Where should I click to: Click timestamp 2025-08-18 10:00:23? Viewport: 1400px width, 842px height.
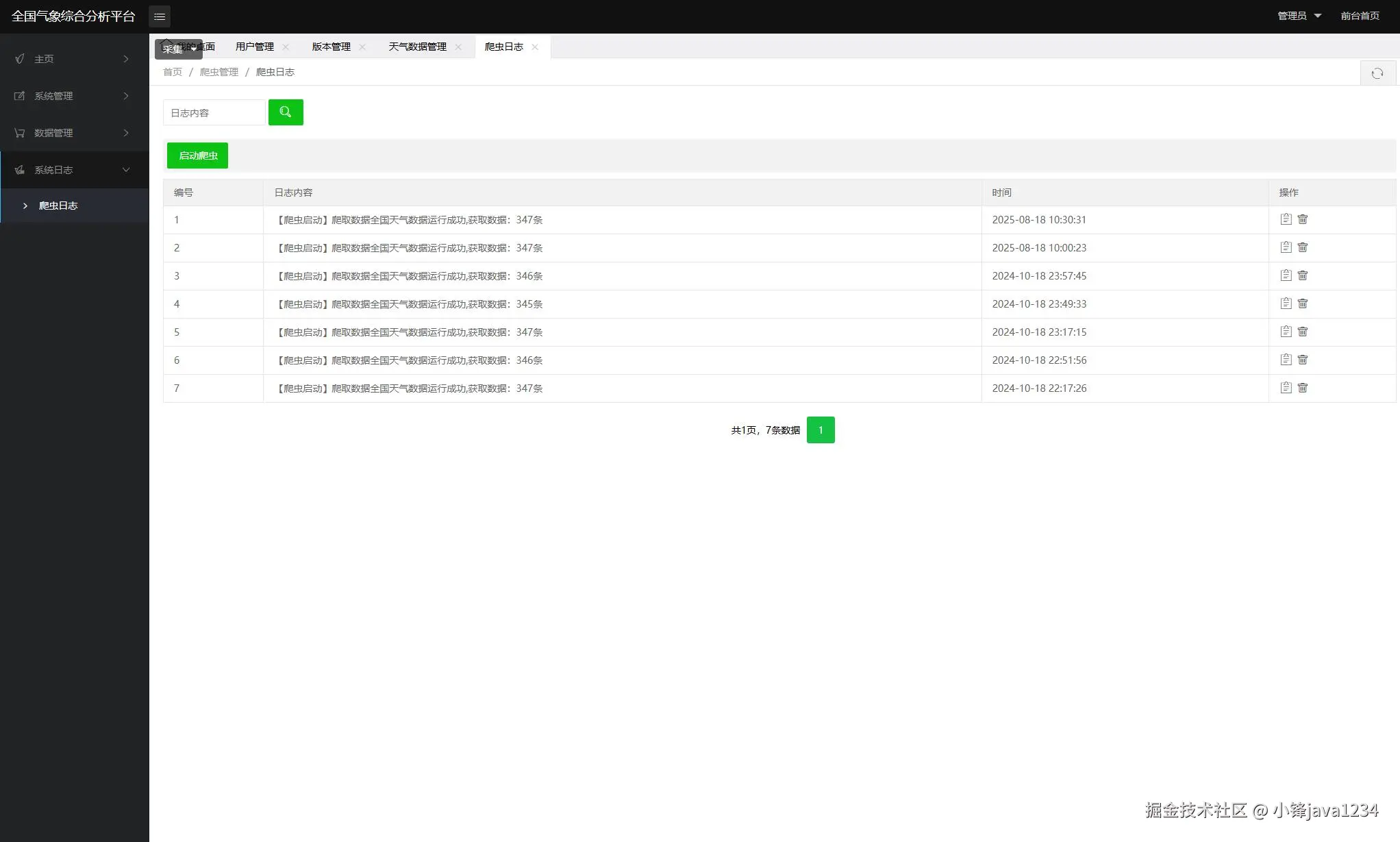tap(1039, 248)
